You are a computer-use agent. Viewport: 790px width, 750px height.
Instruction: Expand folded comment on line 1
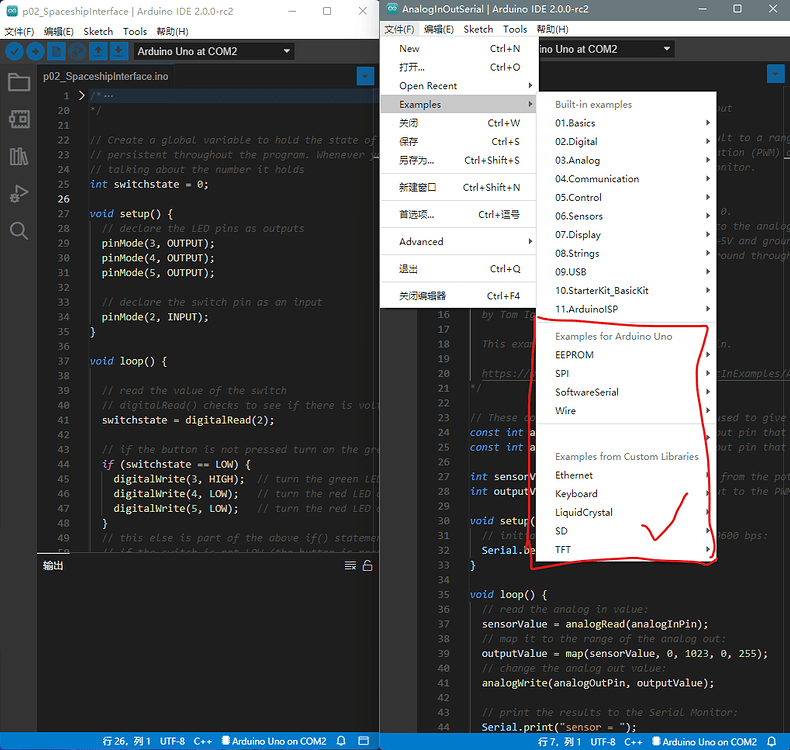(82, 96)
